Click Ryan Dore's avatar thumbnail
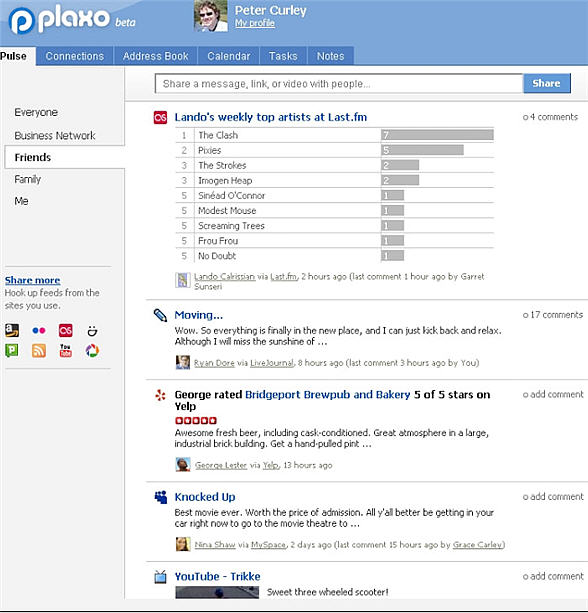The image size is (588, 613). 183,362
